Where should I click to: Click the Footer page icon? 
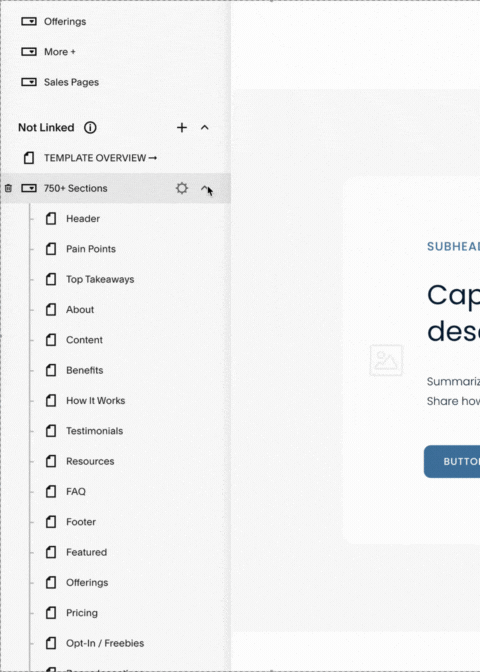click(x=51, y=522)
